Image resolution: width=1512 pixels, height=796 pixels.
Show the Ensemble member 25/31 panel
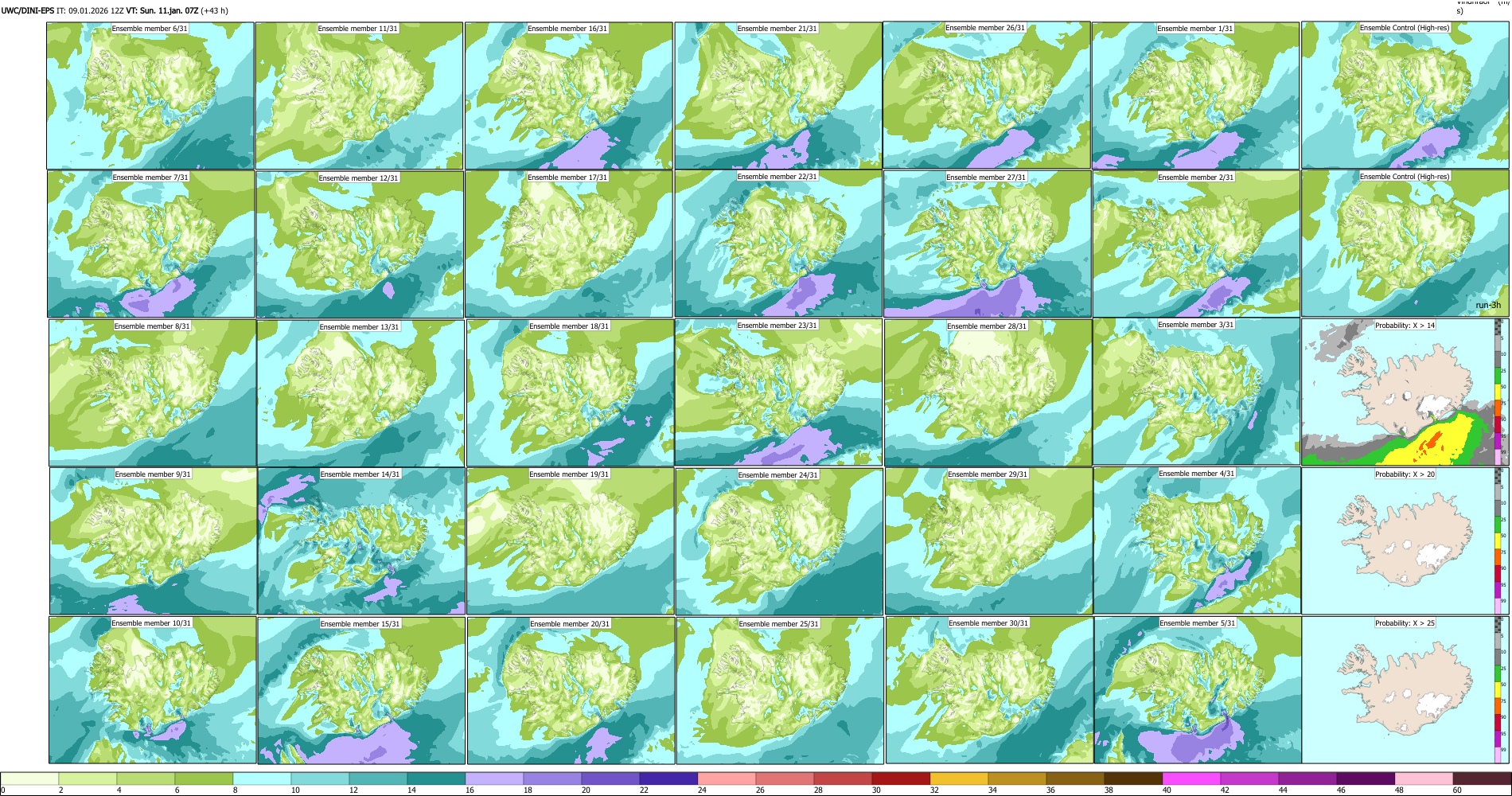click(x=780, y=690)
